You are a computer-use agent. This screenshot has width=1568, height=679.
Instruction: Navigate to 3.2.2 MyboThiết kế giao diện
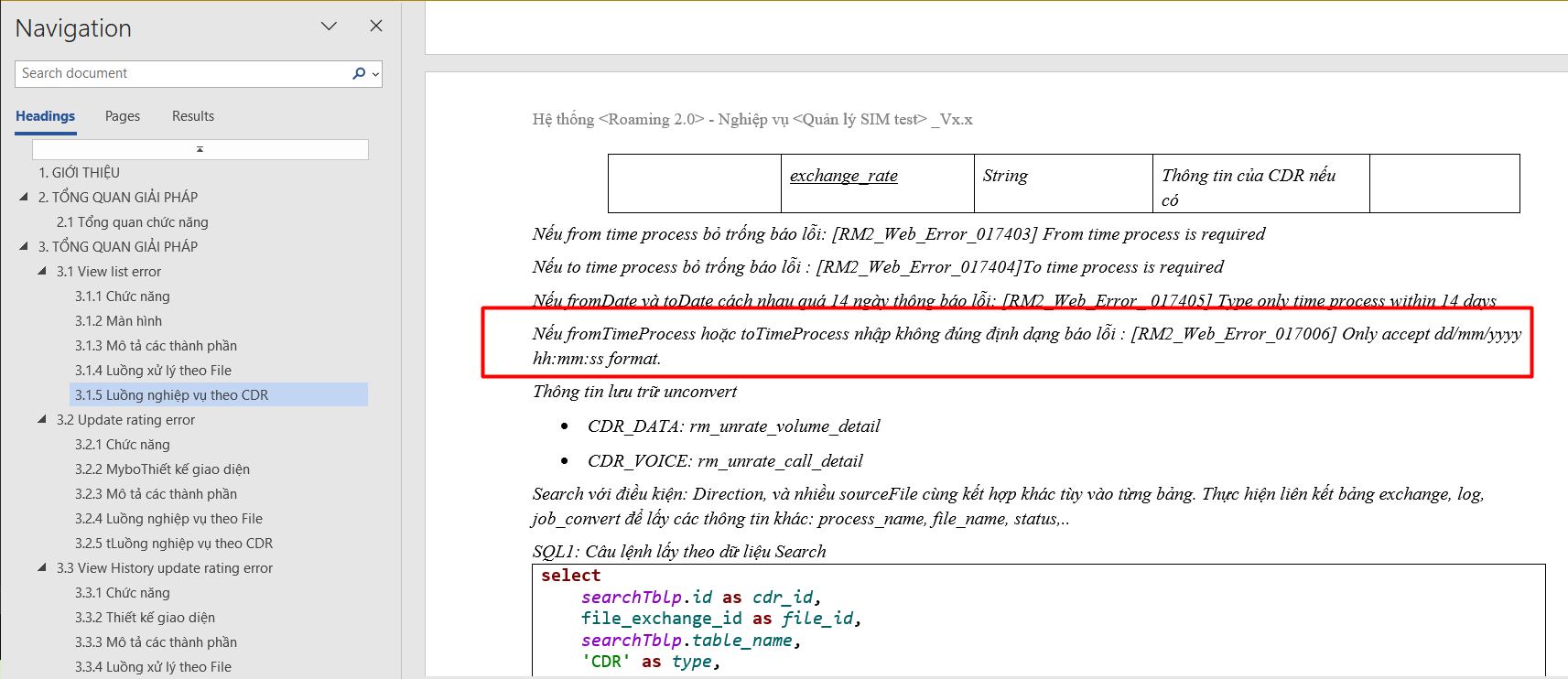(x=162, y=469)
